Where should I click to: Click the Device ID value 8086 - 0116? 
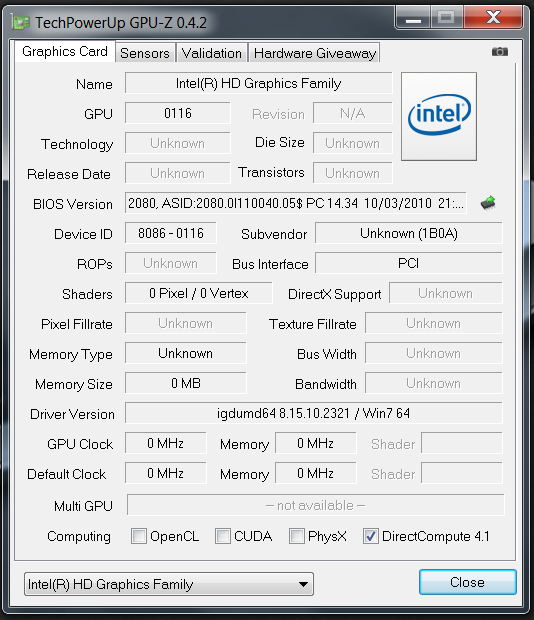coord(171,233)
